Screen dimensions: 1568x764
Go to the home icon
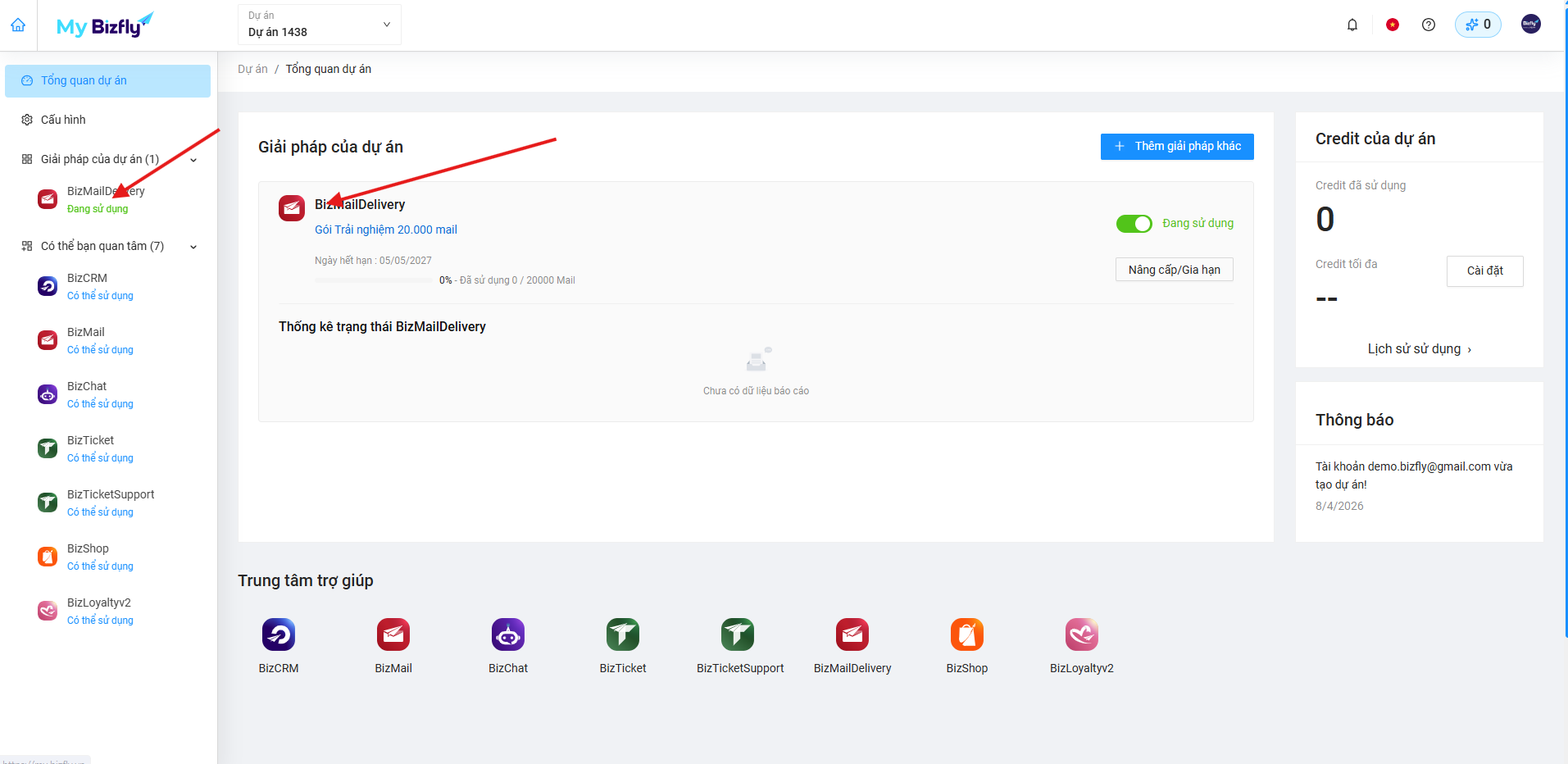pos(18,25)
